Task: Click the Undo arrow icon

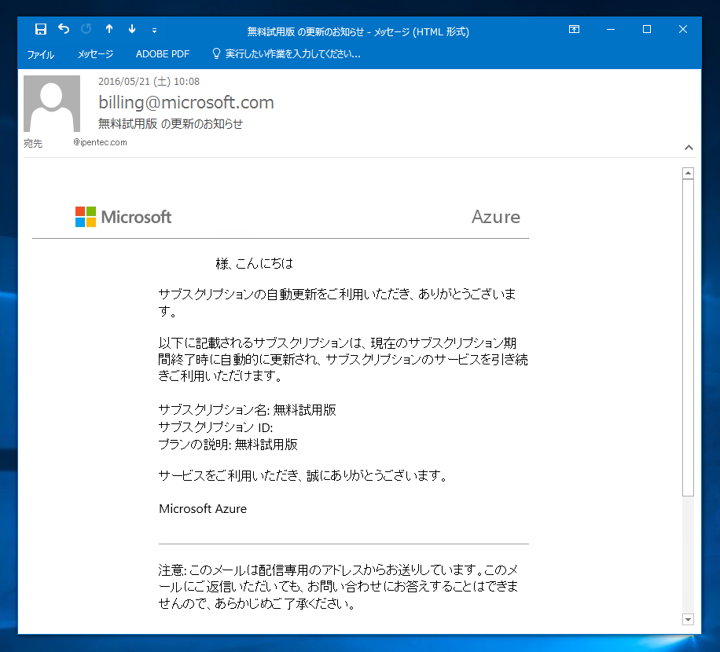Action: pyautogui.click(x=63, y=29)
